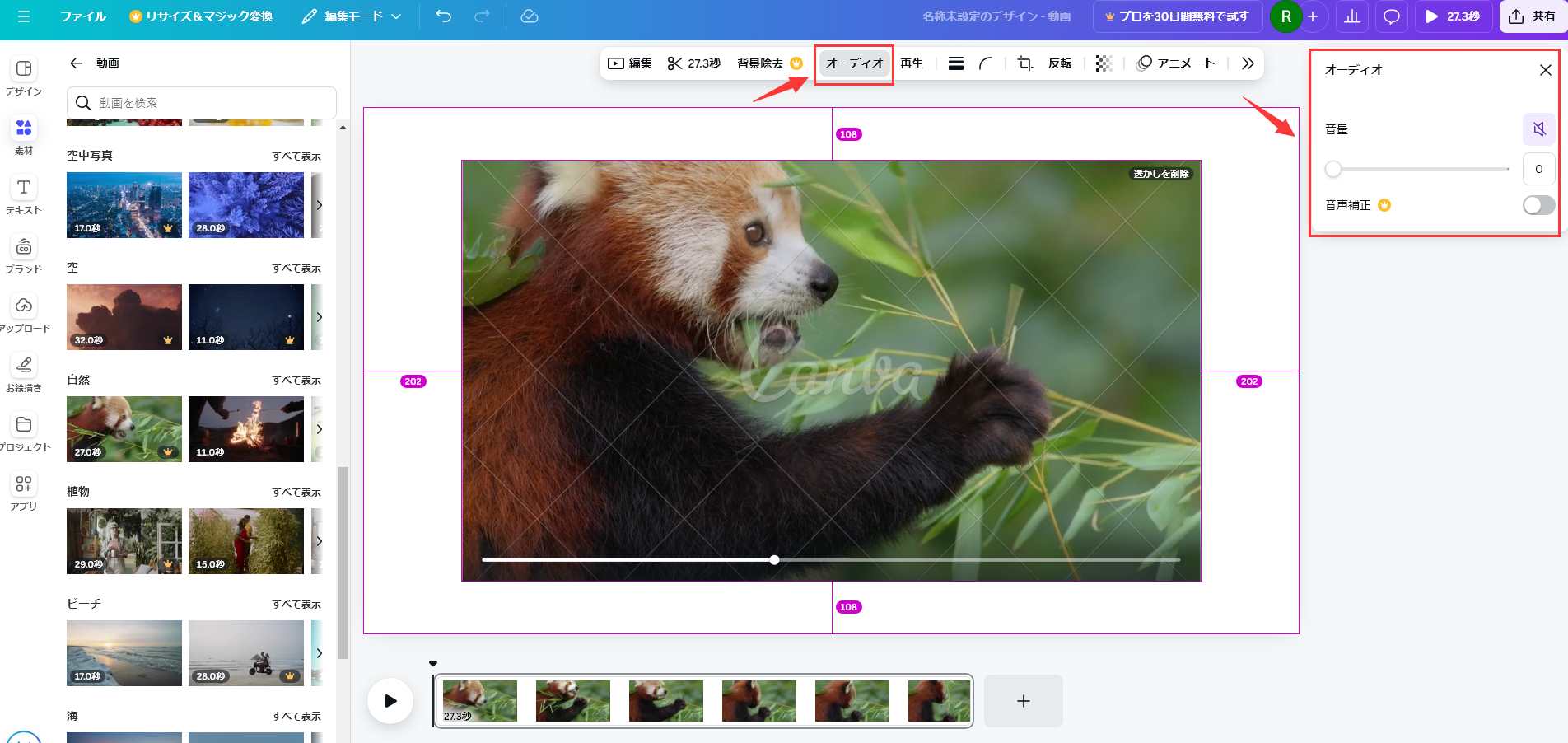The height and width of the screenshot is (743, 1568).
Task: Show all 自然 videos via すべて表示
Action: [296, 380]
